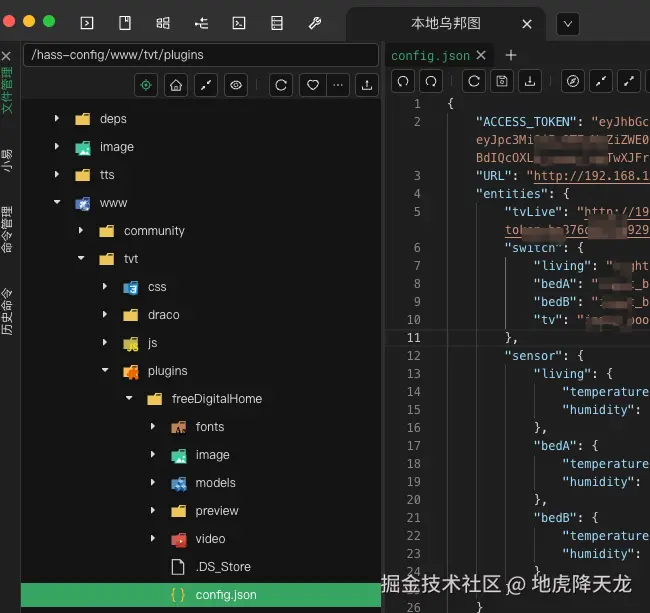Open the 小易 sidebar tab
This screenshot has height=613, width=650.
(x=7, y=160)
